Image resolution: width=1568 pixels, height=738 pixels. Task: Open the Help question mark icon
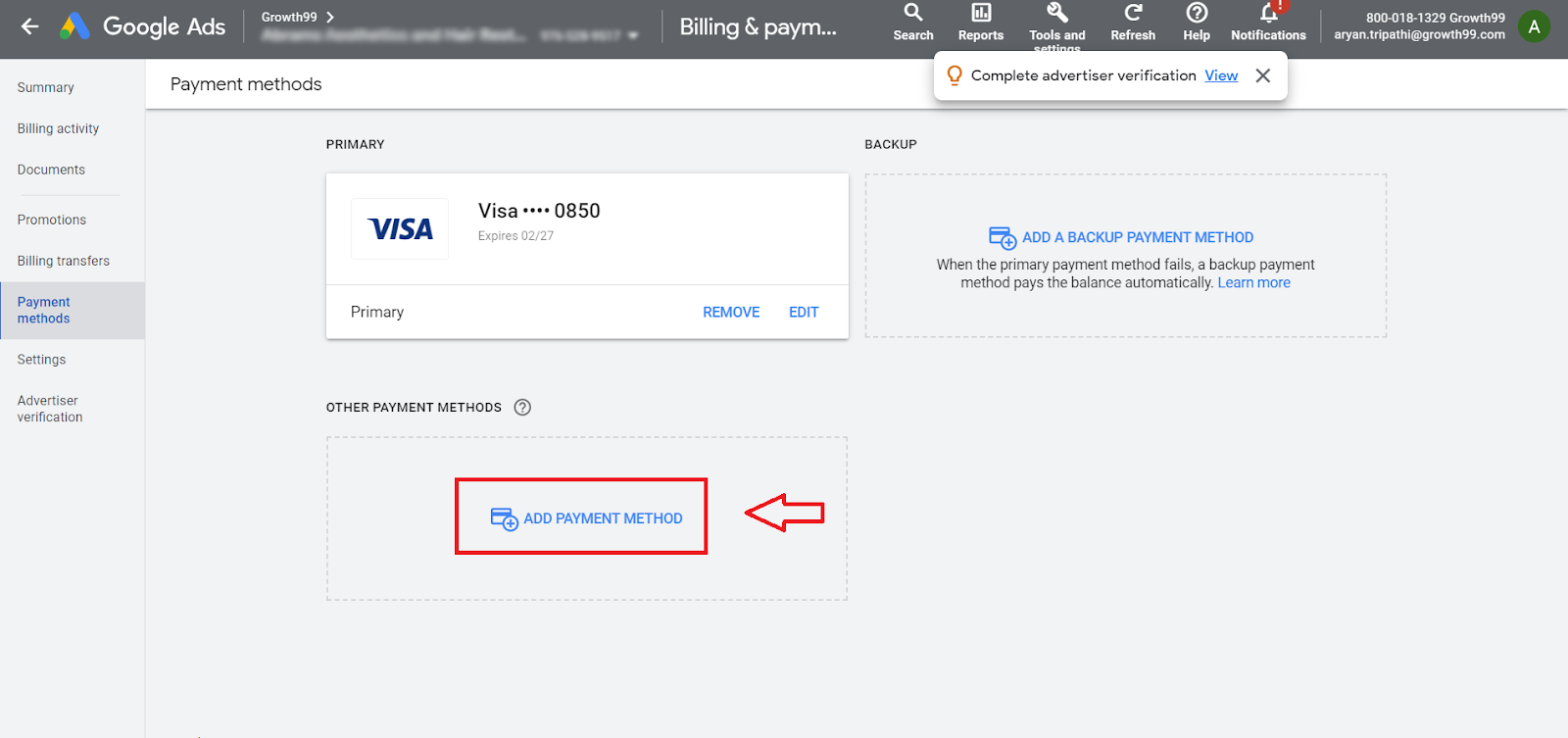(1197, 13)
